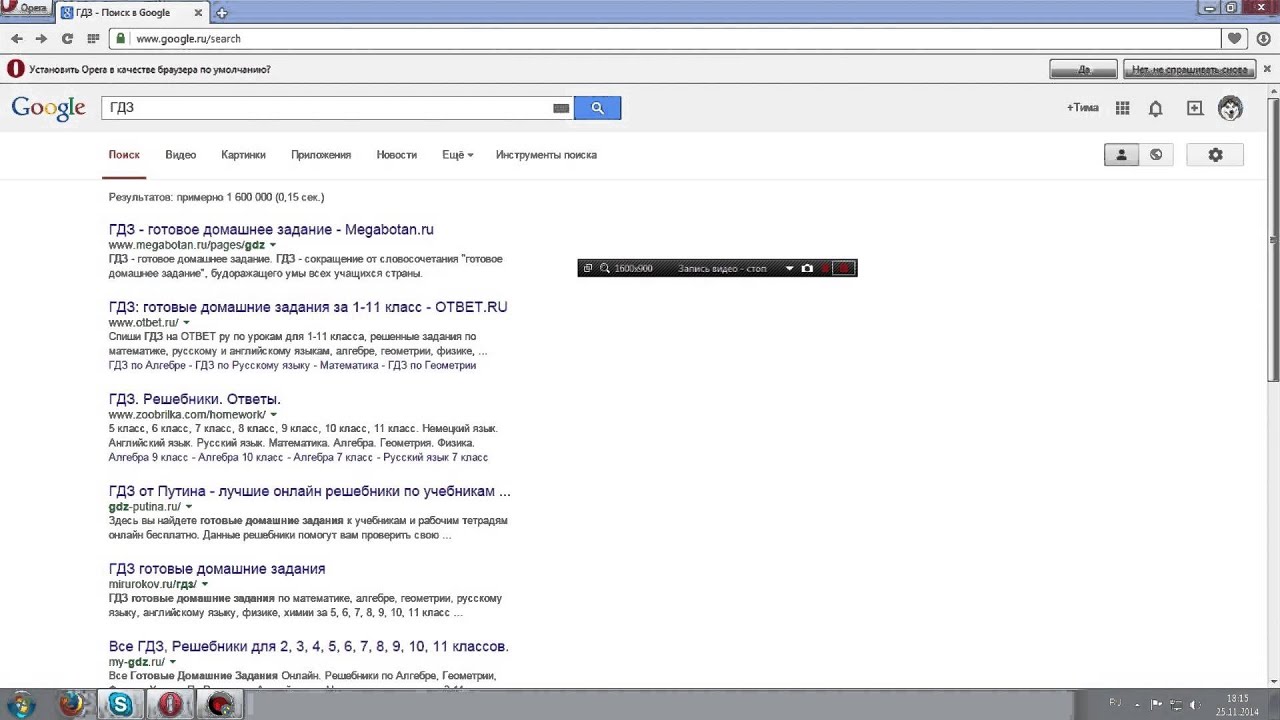Expand arrow next to megabotan.ru URL

pos(273,245)
